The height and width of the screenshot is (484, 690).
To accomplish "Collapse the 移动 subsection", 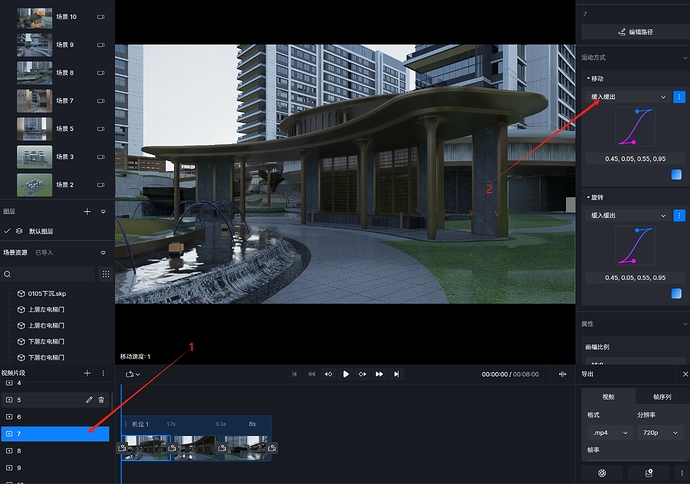I will click(595, 79).
